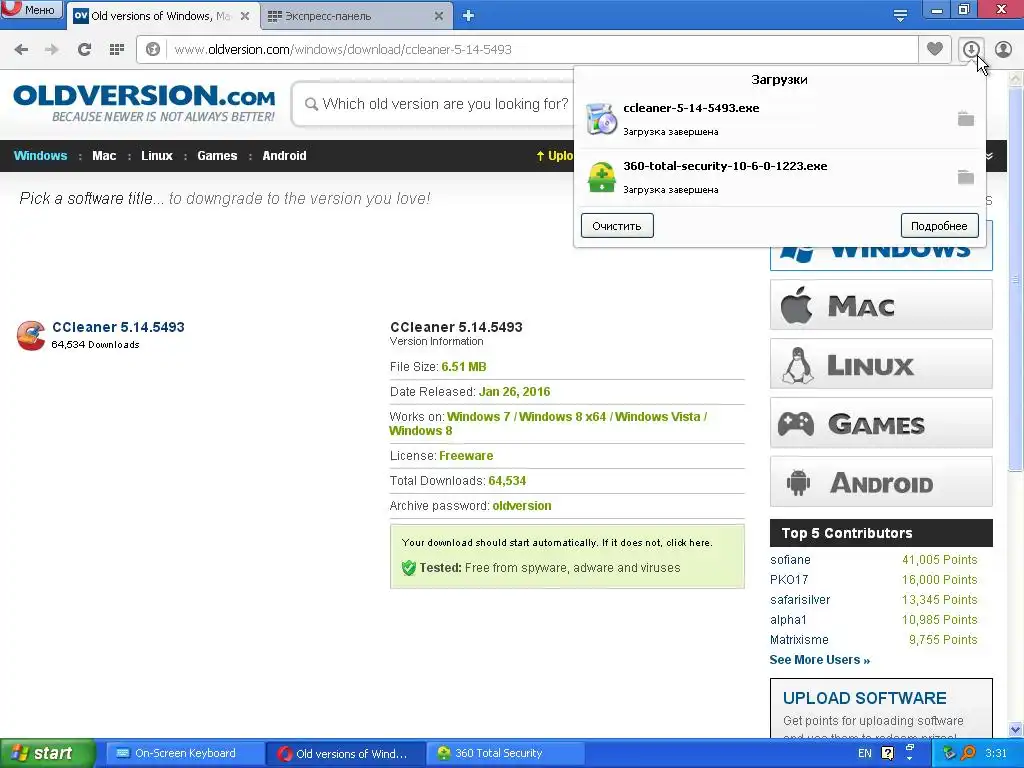The height and width of the screenshot is (768, 1024).
Task: Click the EN language indicator
Action: click(x=865, y=753)
